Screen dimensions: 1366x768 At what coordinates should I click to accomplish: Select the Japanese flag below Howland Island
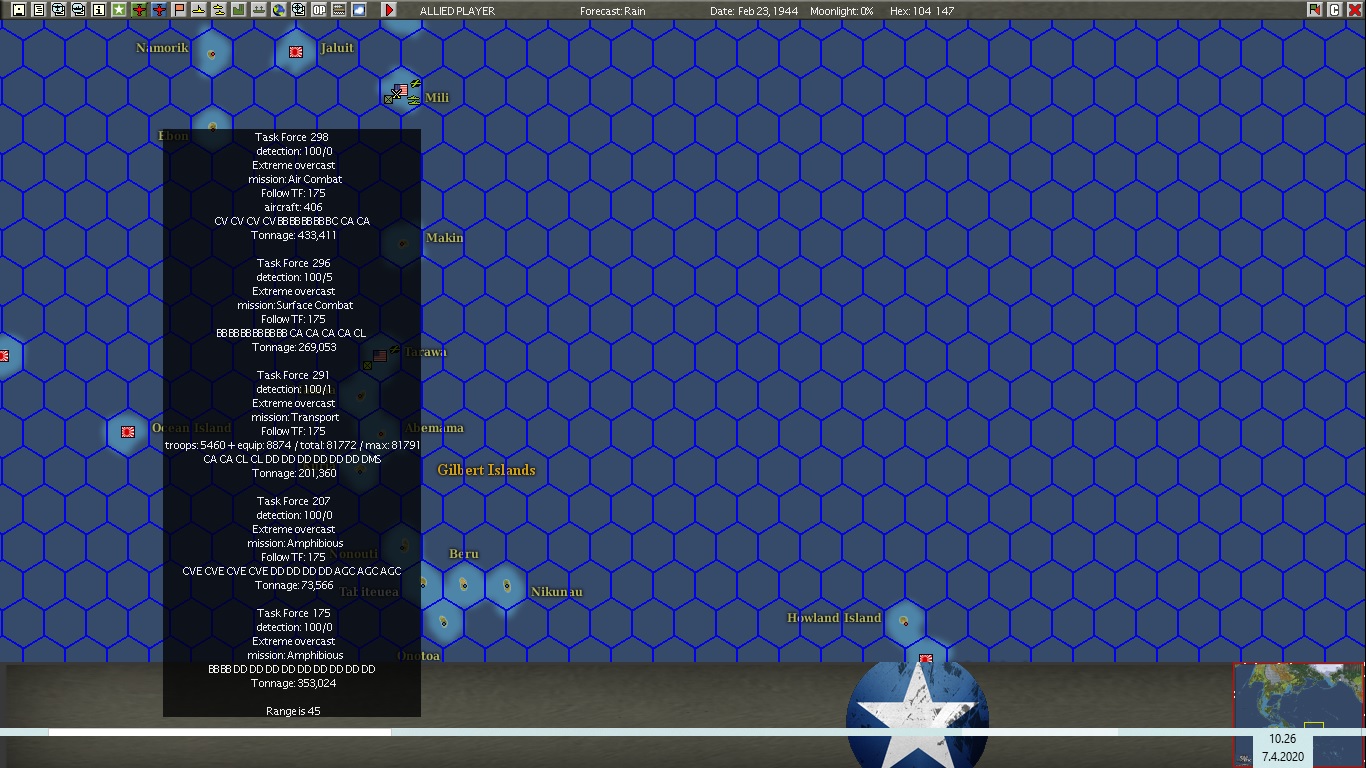(926, 659)
